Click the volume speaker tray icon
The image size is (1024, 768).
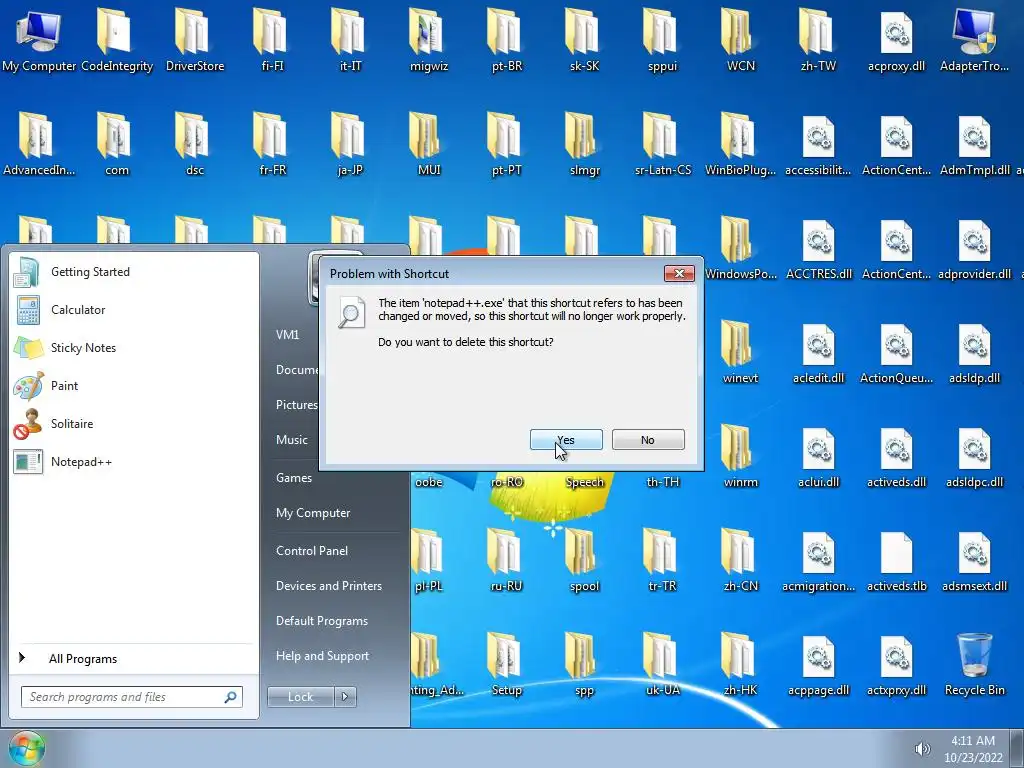click(x=922, y=749)
